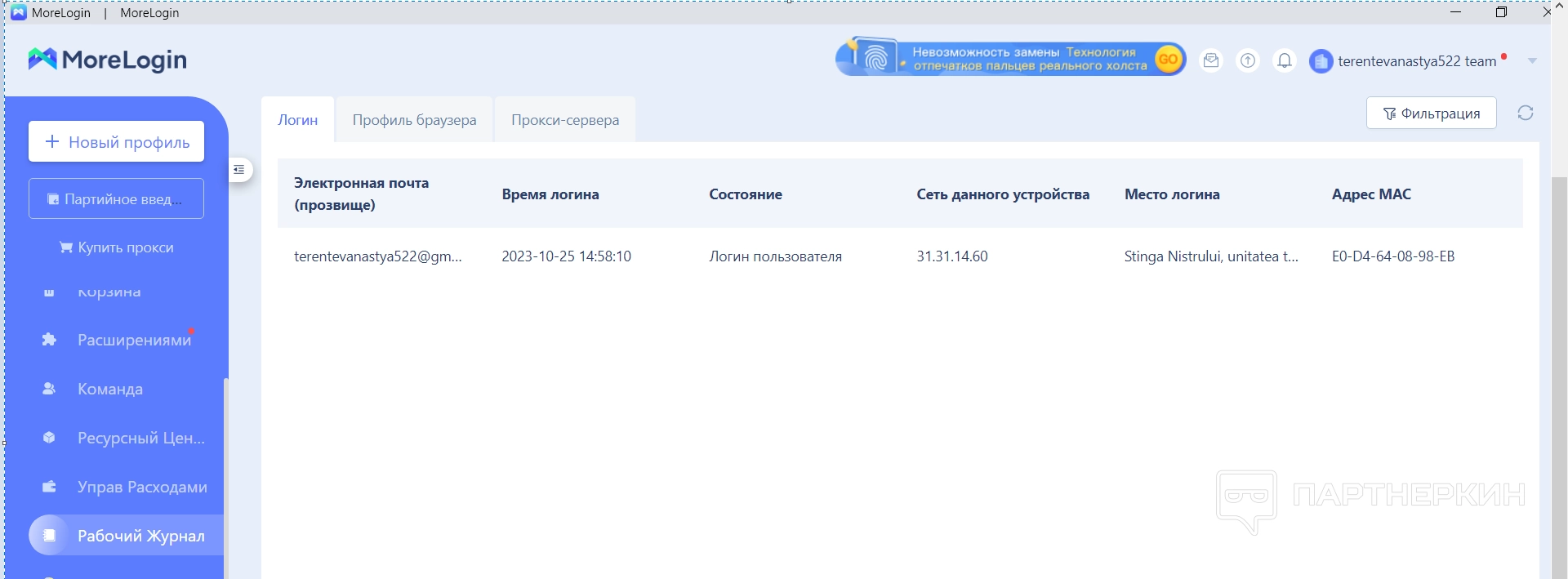Click the sidebar vertical scrollbar
Screen dimensions: 1568x579
pos(225,478)
